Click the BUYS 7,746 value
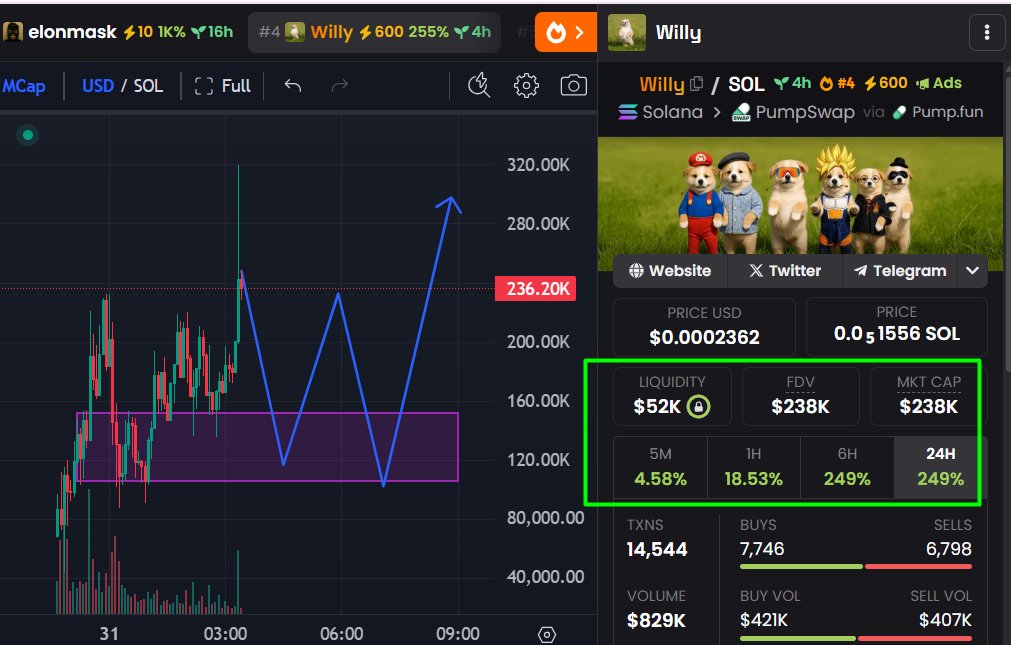The height and width of the screenshot is (645, 1011). point(761,549)
